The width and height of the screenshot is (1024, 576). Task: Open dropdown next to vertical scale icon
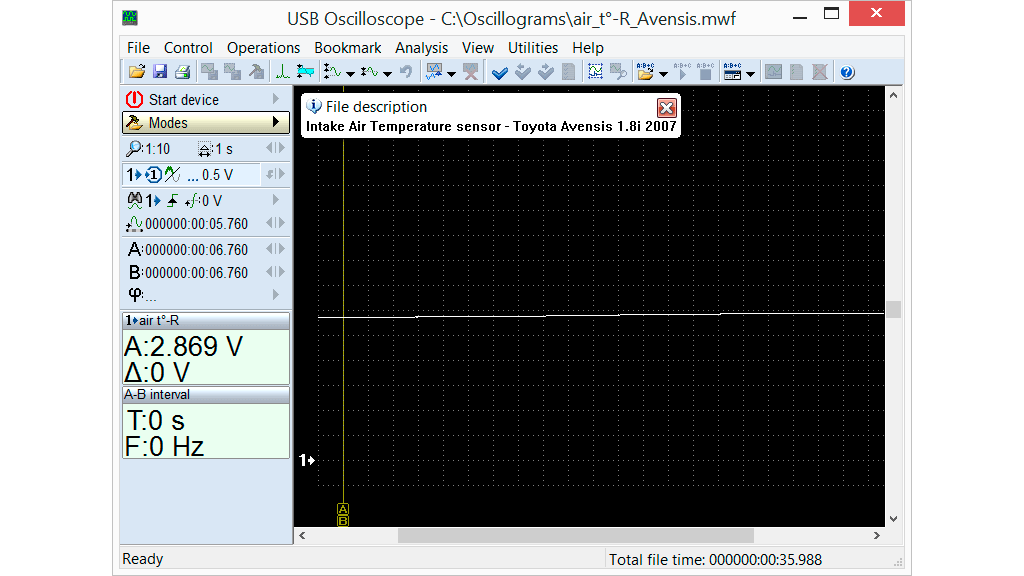click(x=351, y=73)
